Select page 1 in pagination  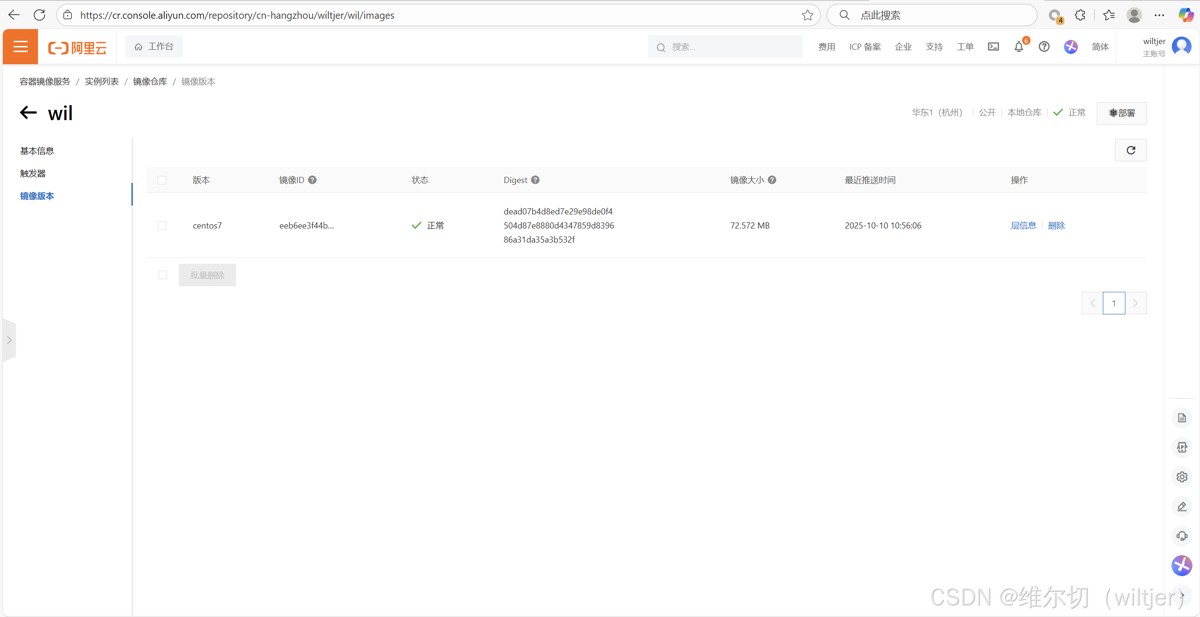click(1114, 303)
